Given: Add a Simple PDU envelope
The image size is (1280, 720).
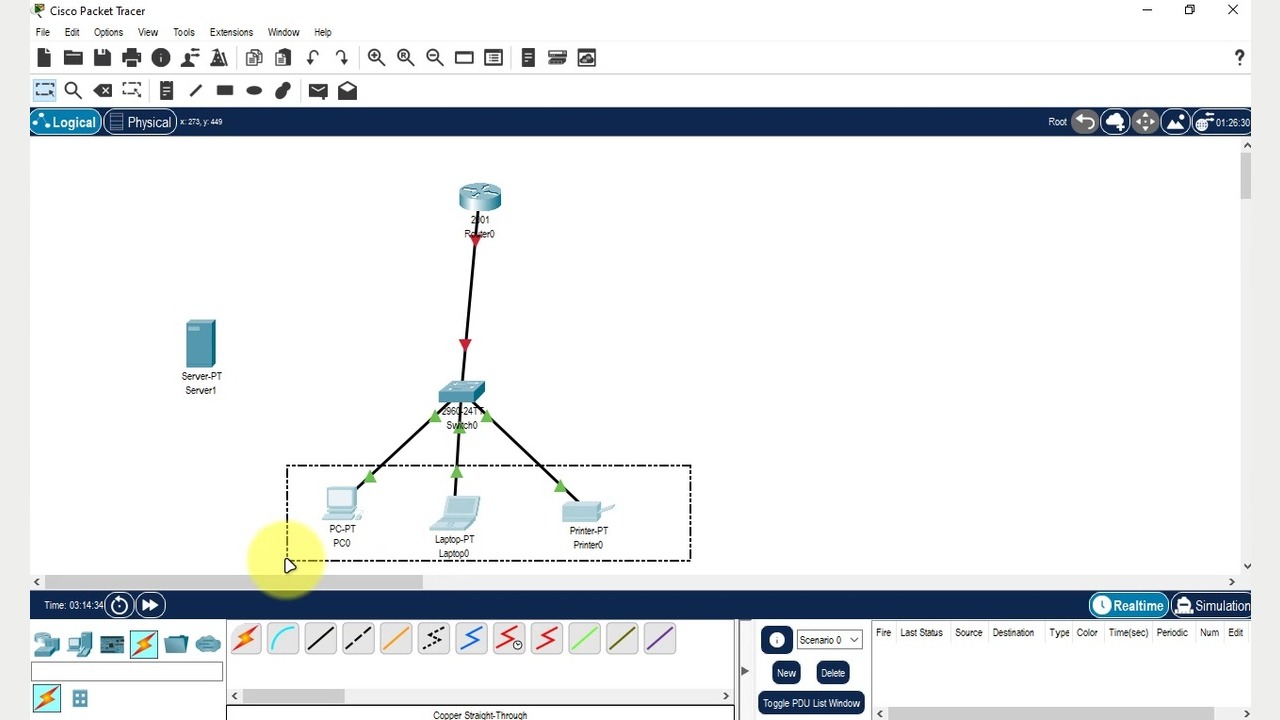Looking at the screenshot, I should [318, 91].
